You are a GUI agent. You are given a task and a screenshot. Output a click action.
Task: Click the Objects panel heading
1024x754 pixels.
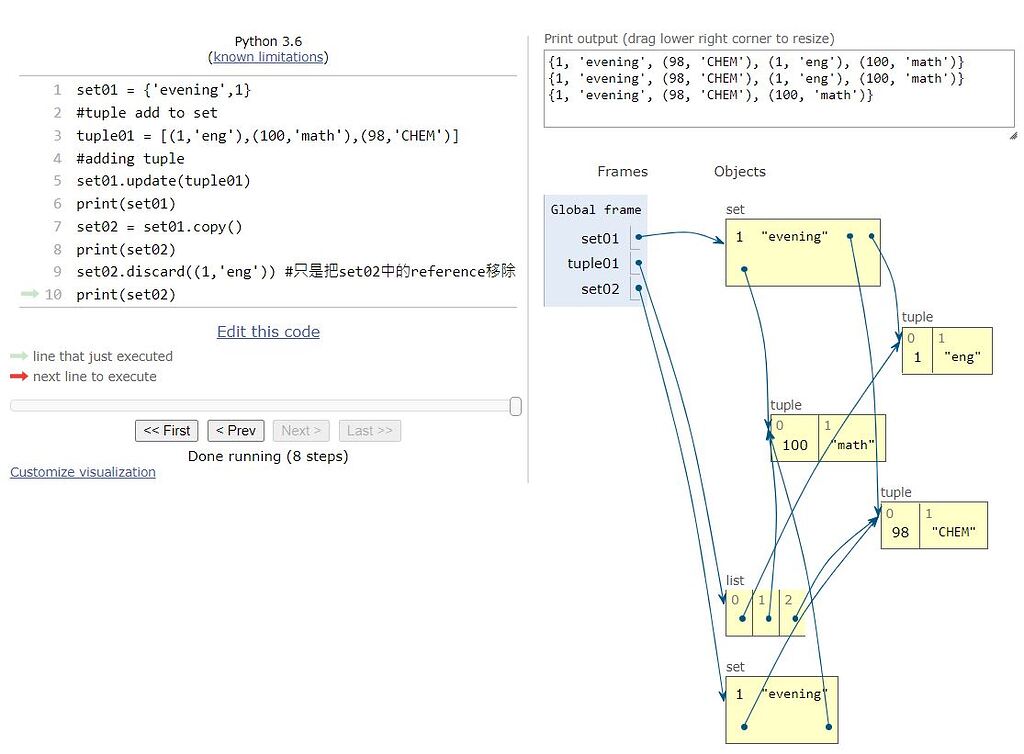pyautogui.click(x=739, y=171)
